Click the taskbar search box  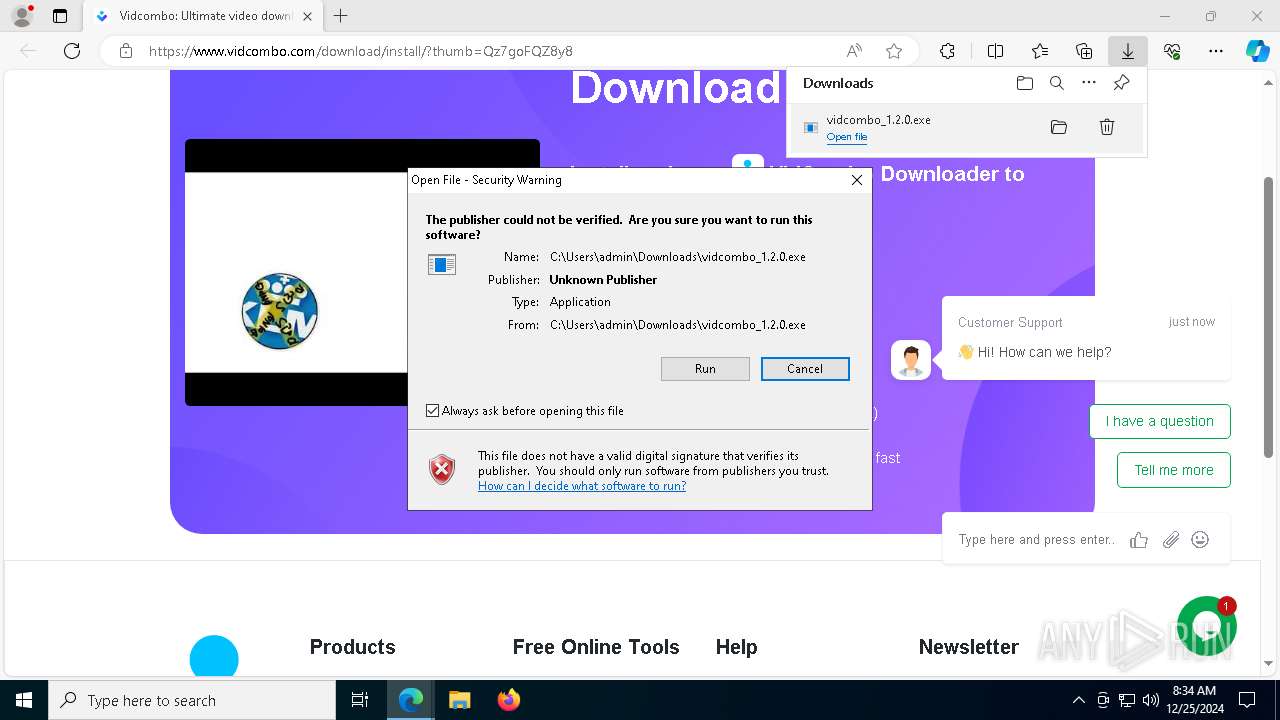[x=192, y=700]
